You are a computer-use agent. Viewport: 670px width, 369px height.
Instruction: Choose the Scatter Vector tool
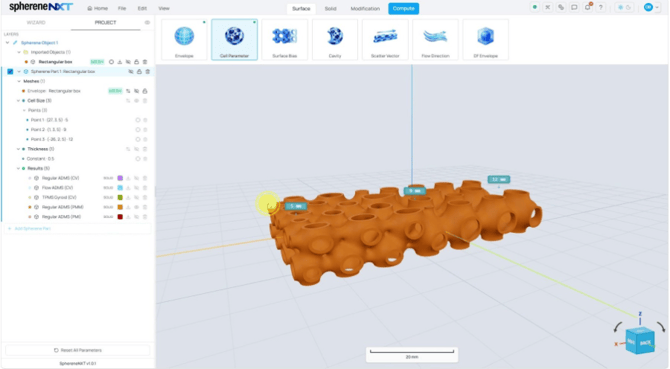click(385, 39)
